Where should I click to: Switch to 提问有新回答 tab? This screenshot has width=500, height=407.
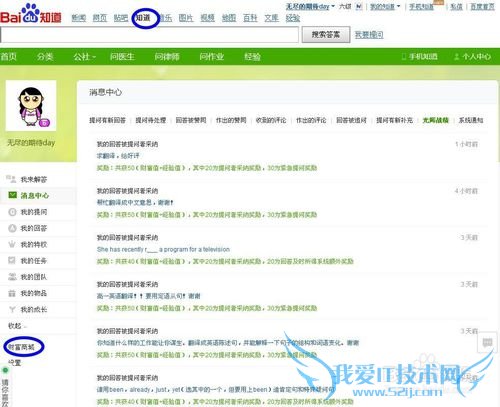[x=107, y=120]
